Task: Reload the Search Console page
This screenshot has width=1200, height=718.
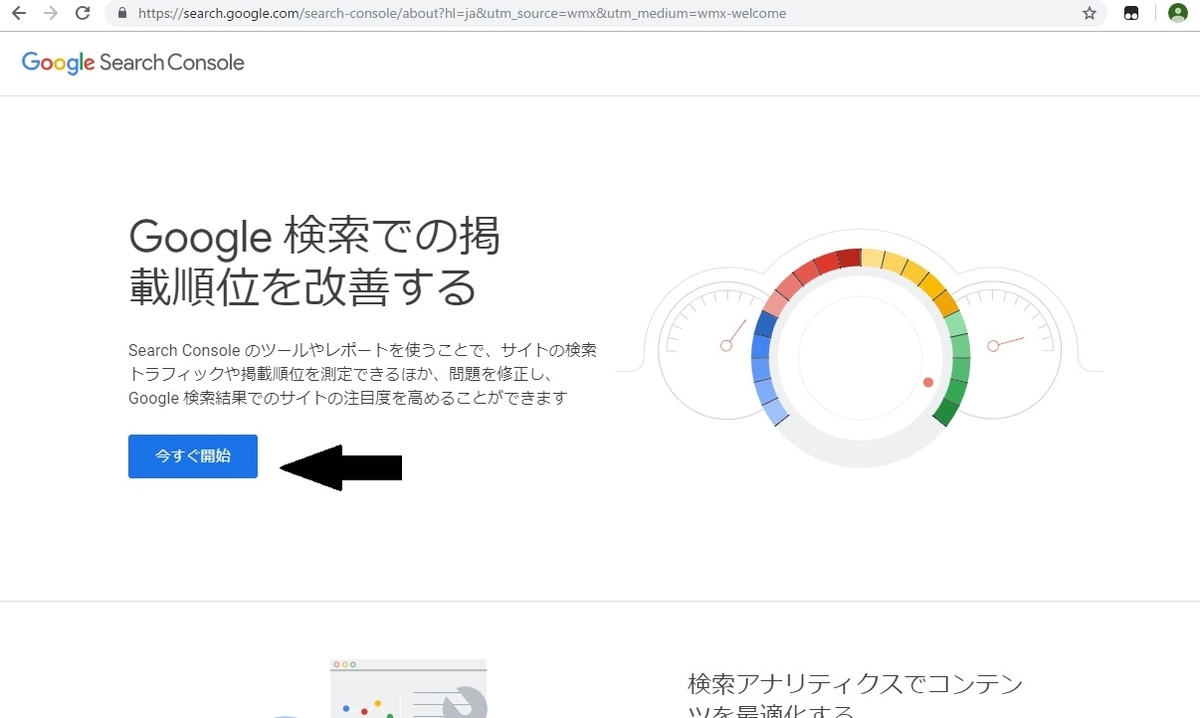Action: pyautogui.click(x=83, y=13)
